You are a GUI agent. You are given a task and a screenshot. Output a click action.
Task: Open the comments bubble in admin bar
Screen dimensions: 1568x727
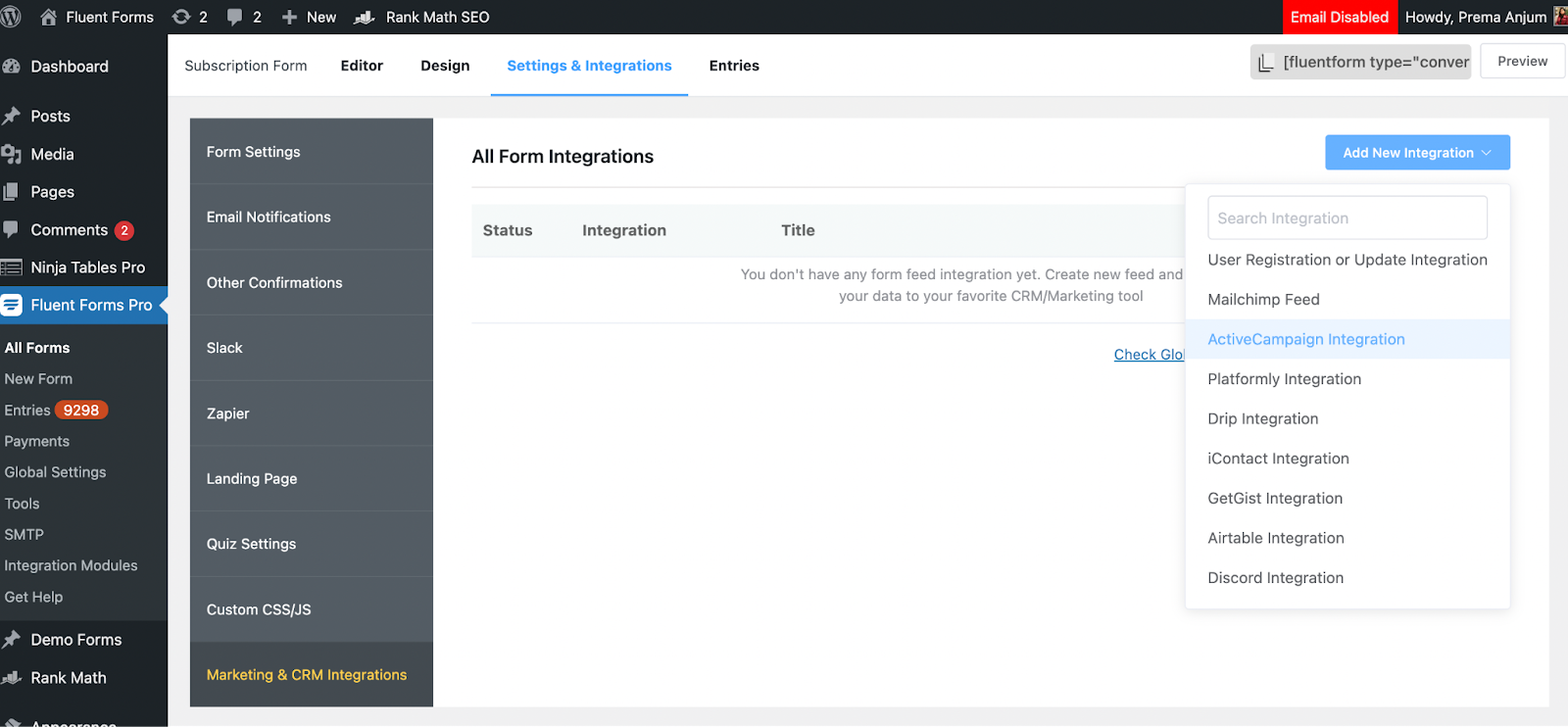(234, 17)
